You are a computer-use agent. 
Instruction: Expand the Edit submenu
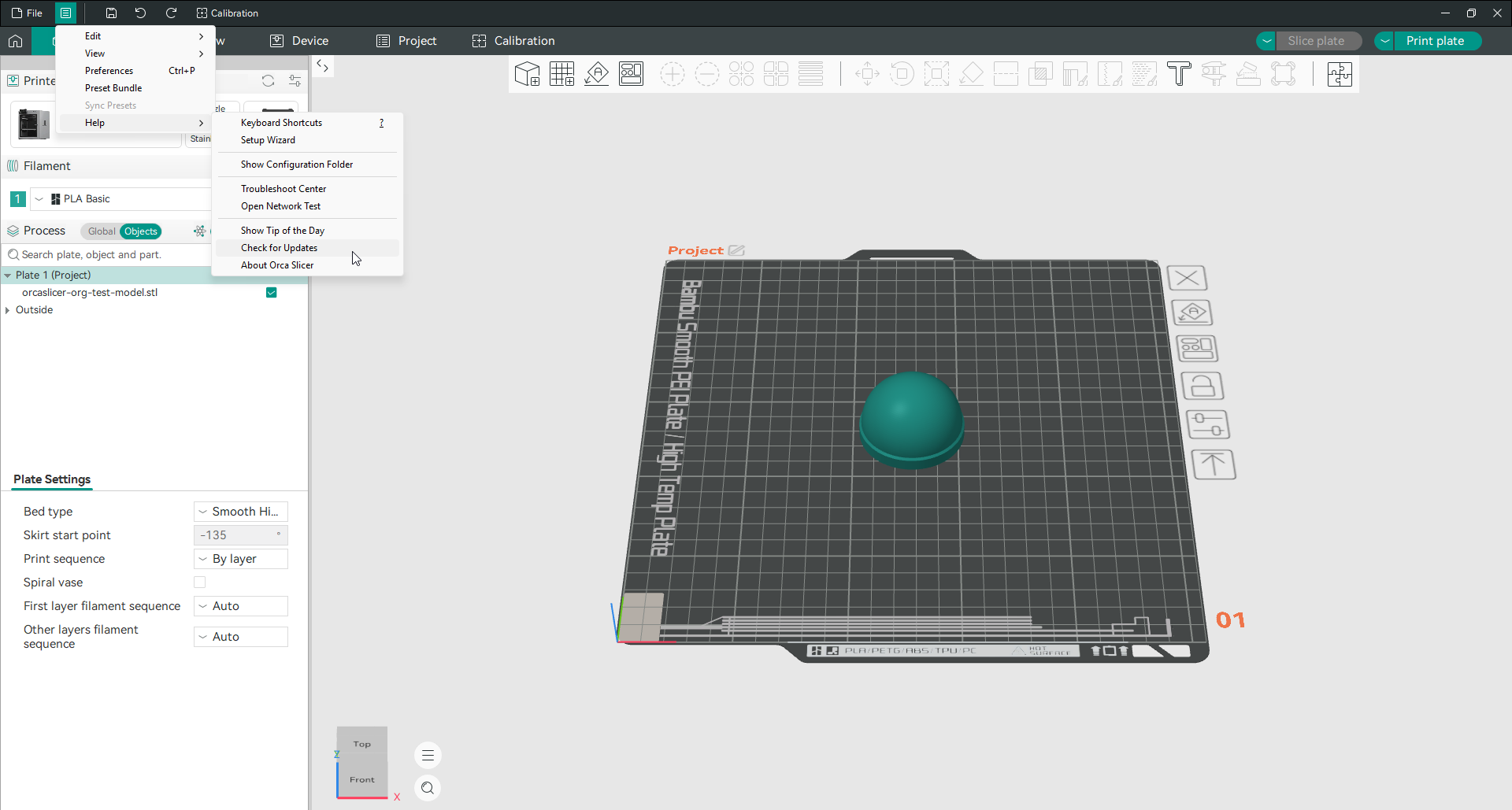click(135, 36)
